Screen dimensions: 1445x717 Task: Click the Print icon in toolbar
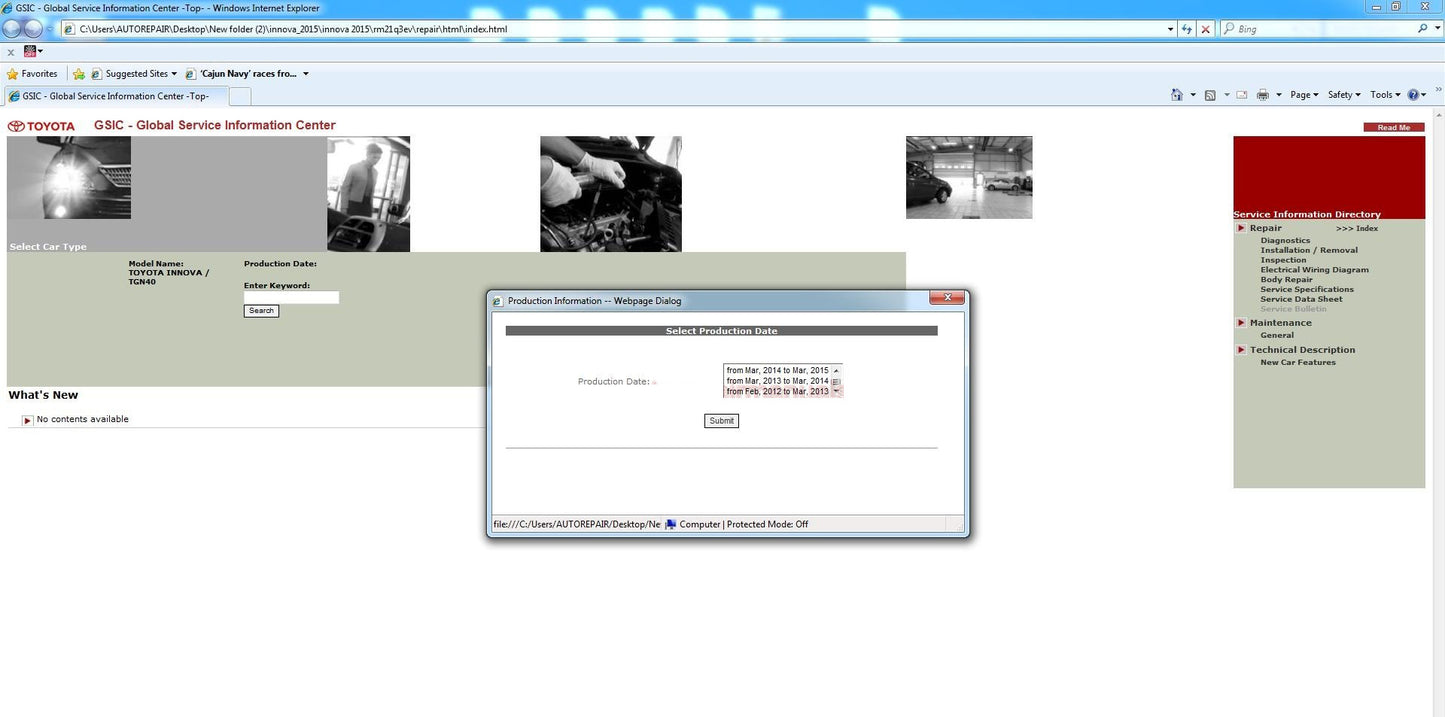pyautogui.click(x=1262, y=95)
